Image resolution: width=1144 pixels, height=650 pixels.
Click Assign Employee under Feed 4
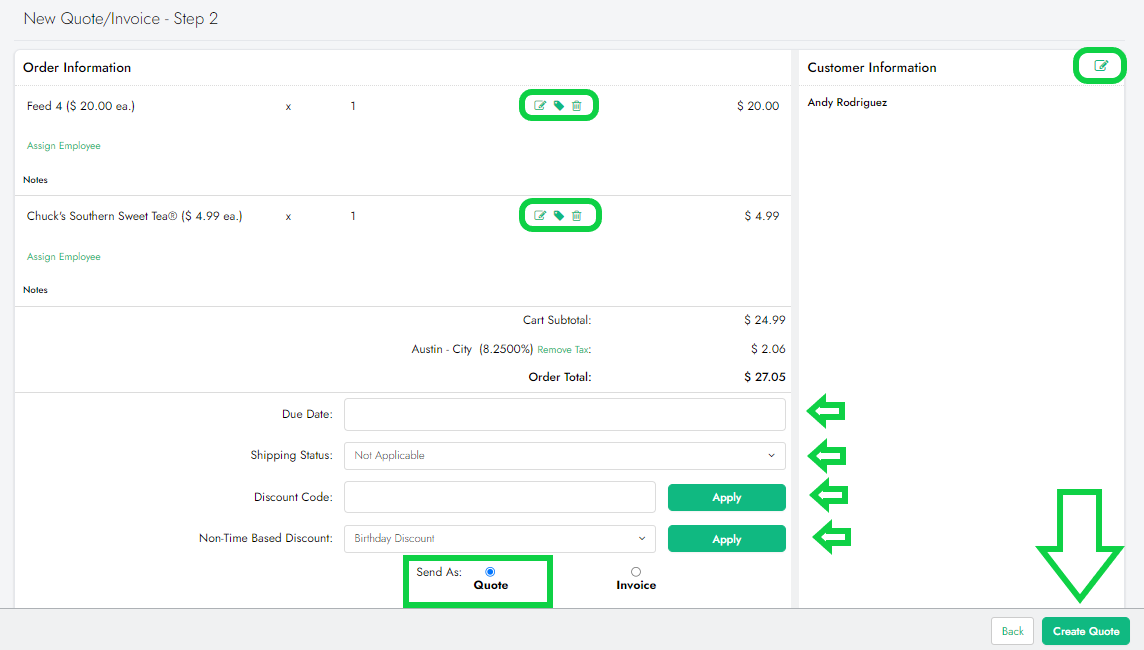[64, 146]
